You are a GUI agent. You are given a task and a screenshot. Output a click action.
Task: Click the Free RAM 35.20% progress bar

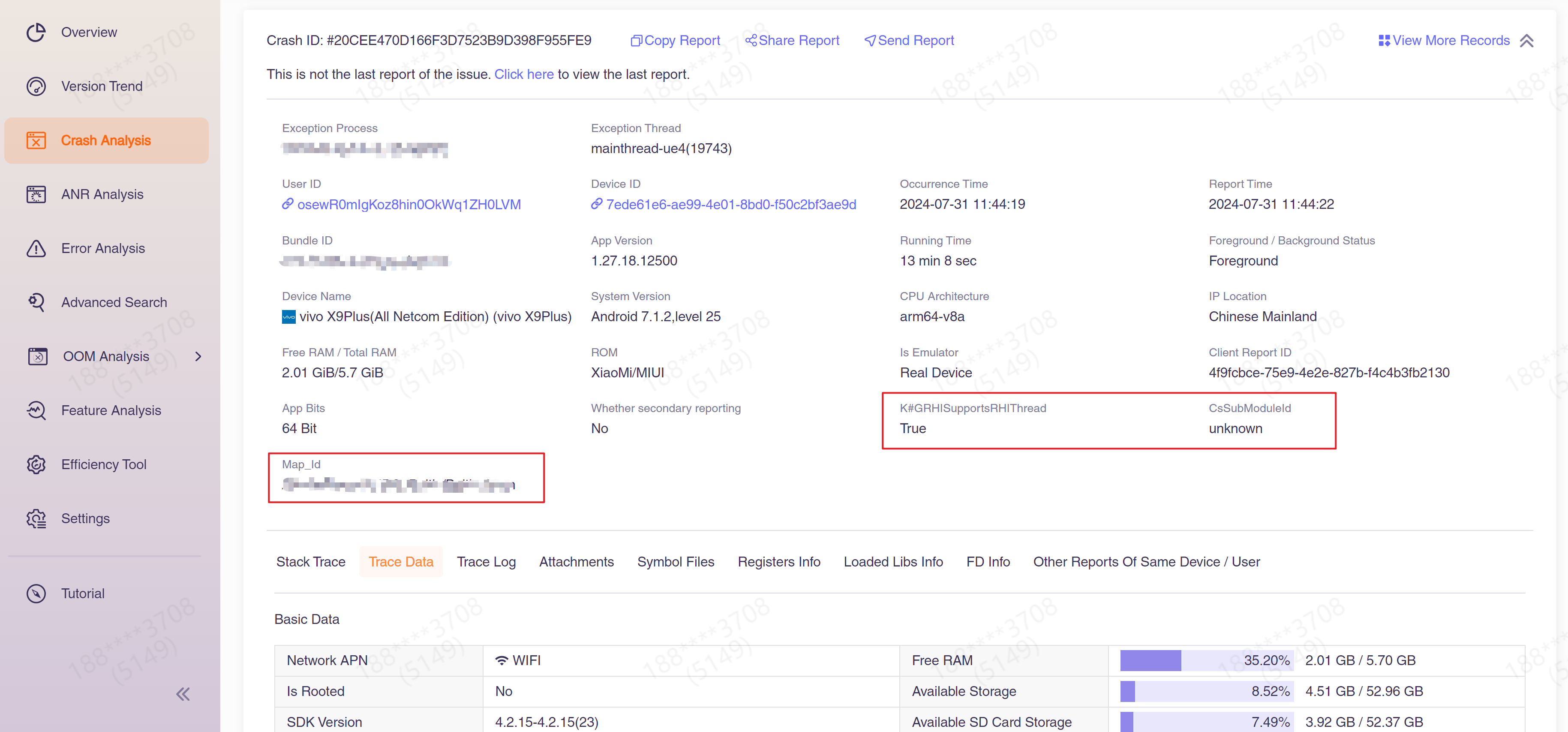pyautogui.click(x=1207, y=661)
